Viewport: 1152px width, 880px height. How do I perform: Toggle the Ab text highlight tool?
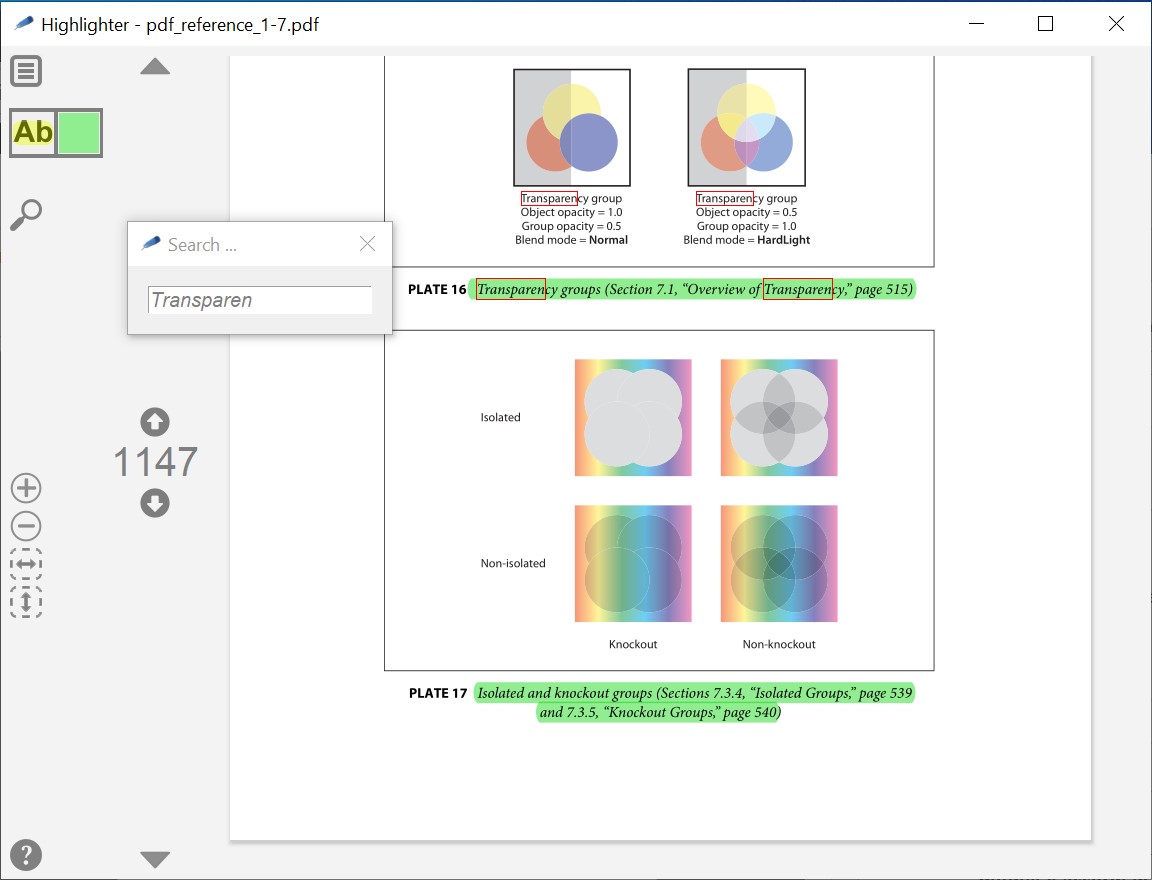coord(33,133)
